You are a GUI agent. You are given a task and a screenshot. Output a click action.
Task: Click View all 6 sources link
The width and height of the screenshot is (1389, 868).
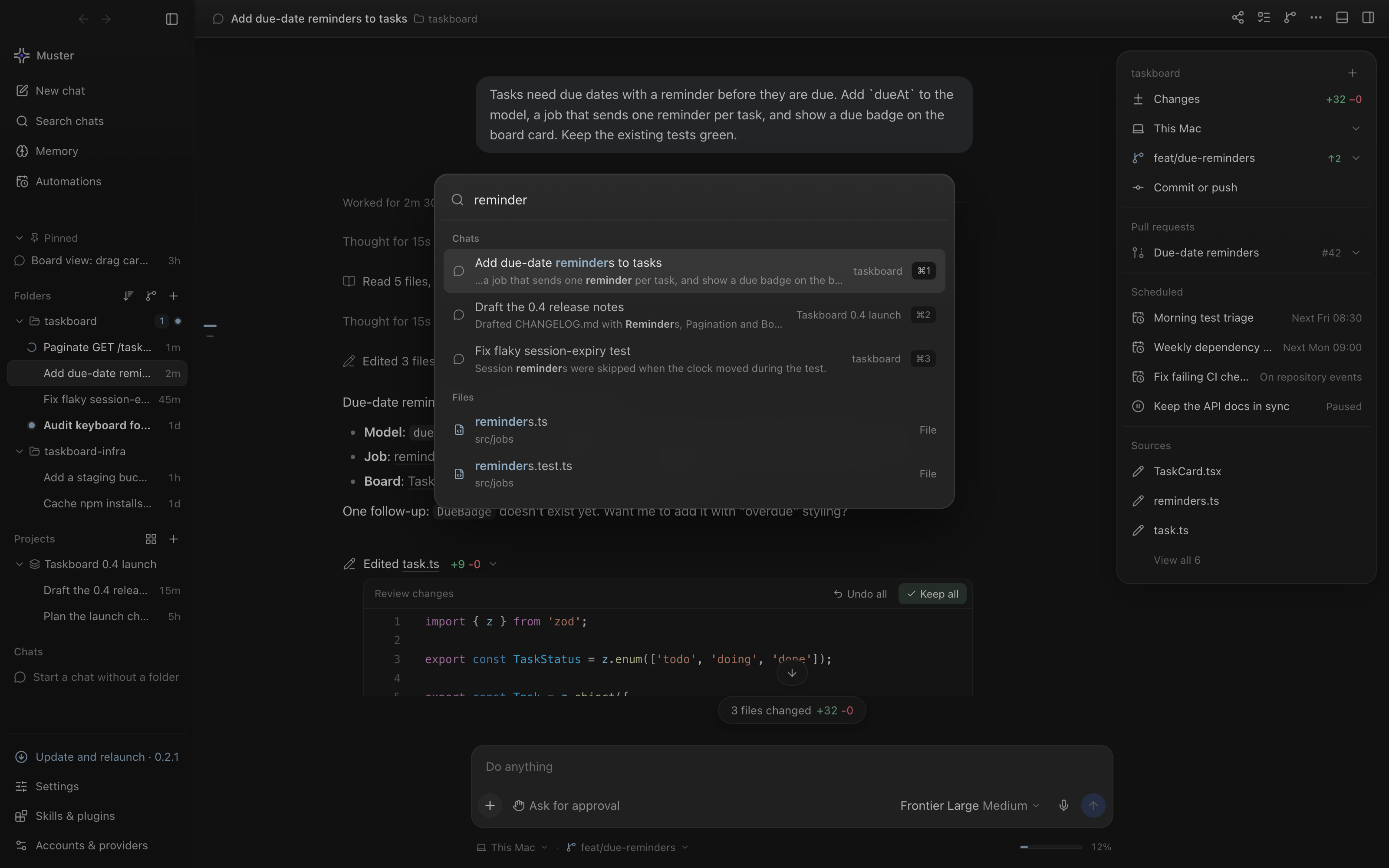1177,560
